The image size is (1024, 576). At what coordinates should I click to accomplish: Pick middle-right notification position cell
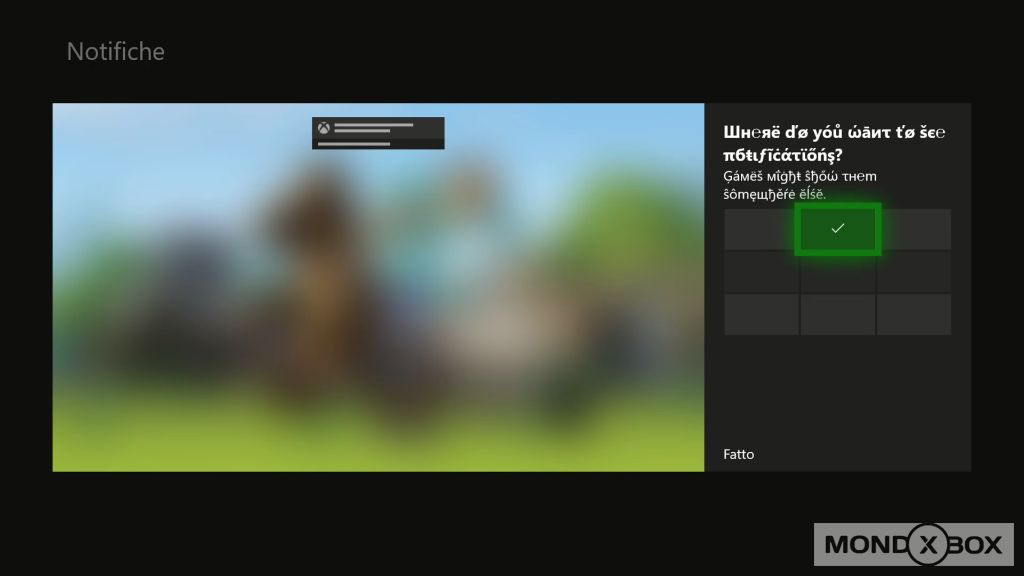[x=914, y=272]
